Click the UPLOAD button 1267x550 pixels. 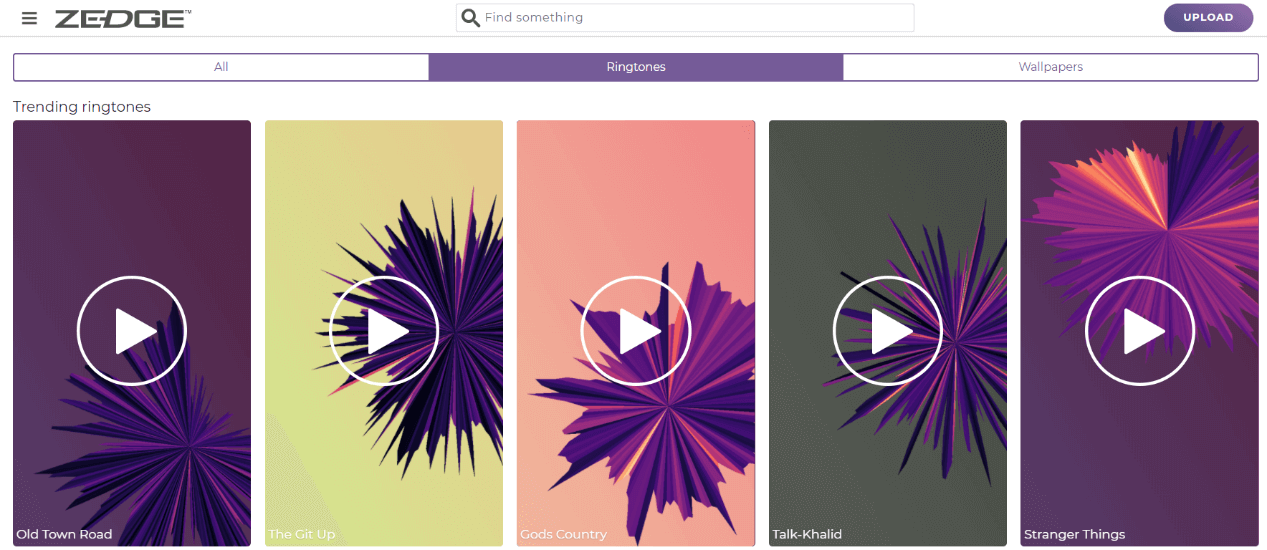[x=1208, y=18]
